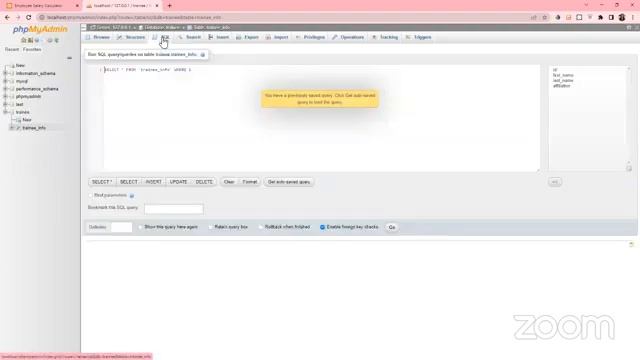The width and height of the screenshot is (640, 360).
Task: Open the Import tab
Action: [x=277, y=37]
